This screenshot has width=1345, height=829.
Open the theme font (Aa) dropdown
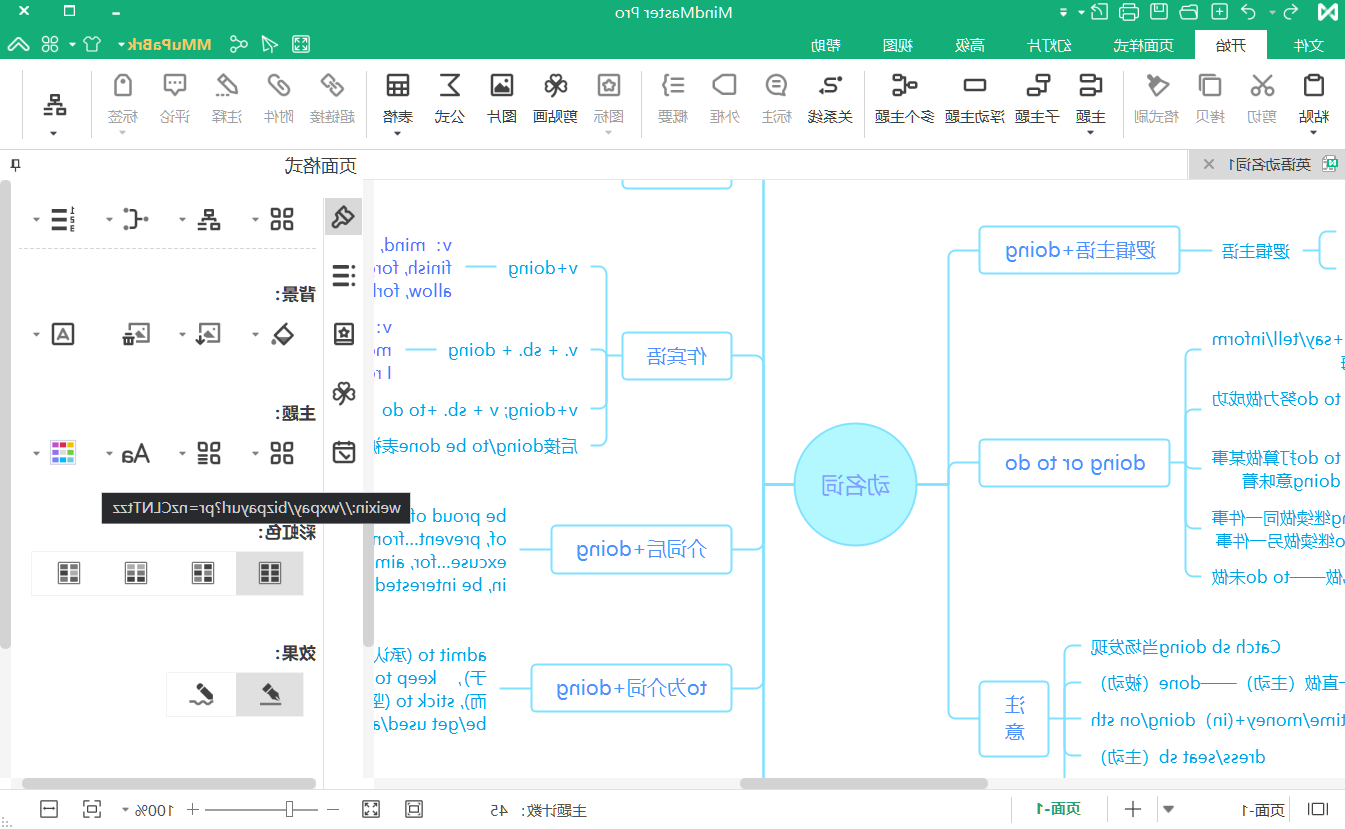click(x=109, y=454)
